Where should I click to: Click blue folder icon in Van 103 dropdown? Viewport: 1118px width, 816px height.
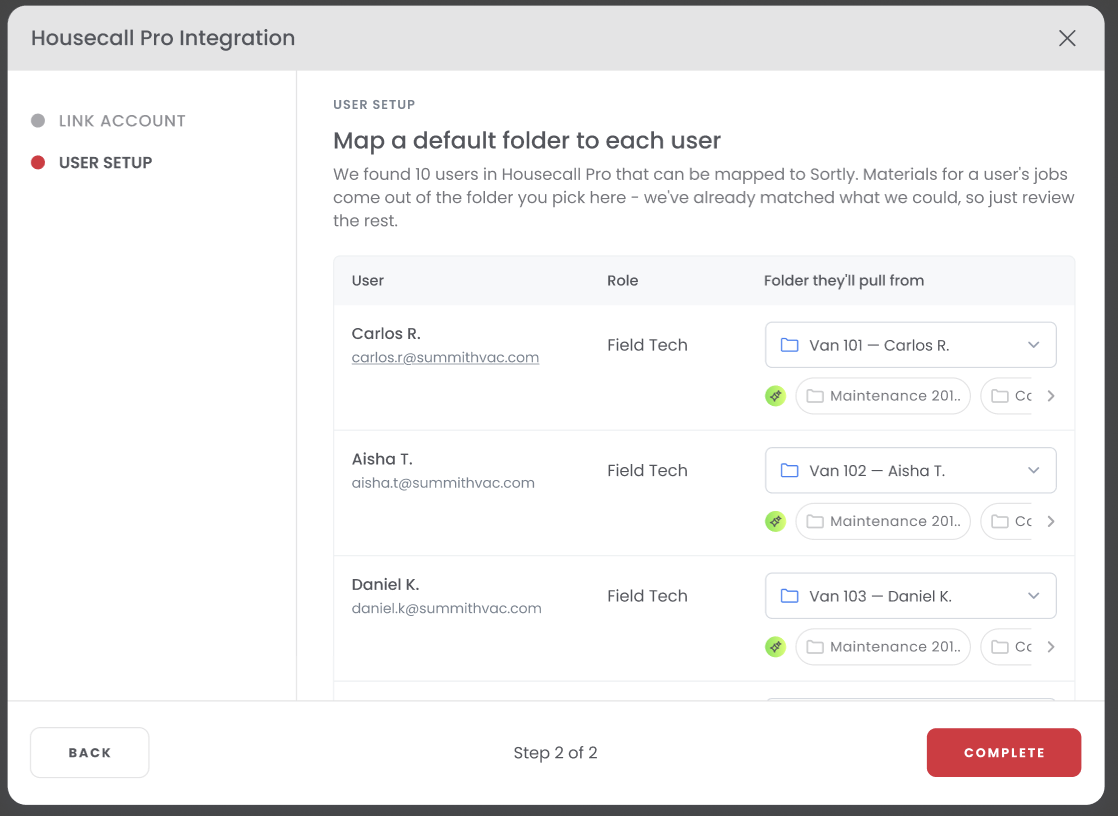tap(789, 596)
